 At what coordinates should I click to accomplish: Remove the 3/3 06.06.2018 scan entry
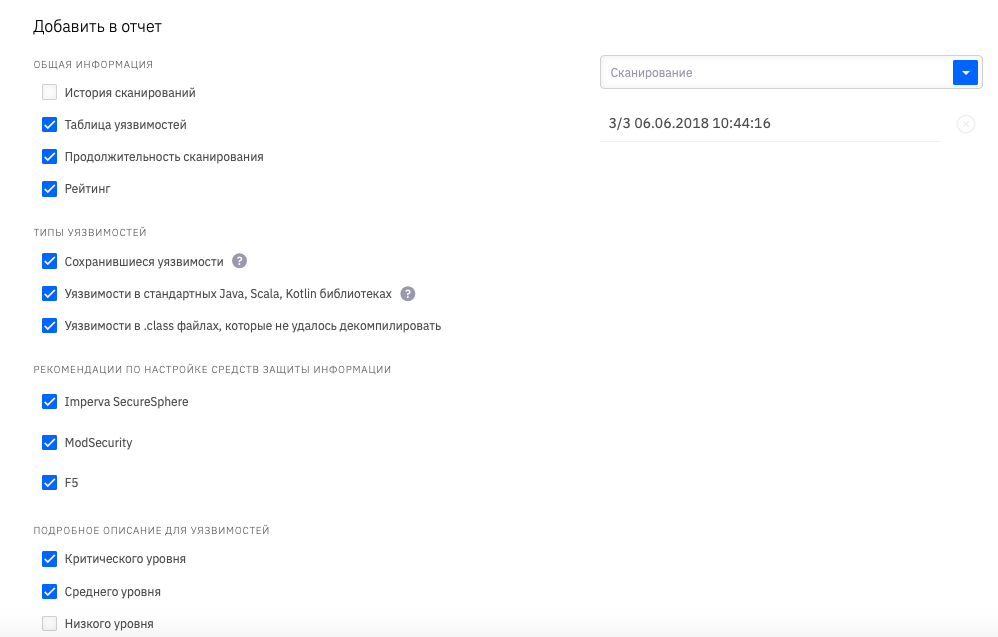click(x=965, y=124)
